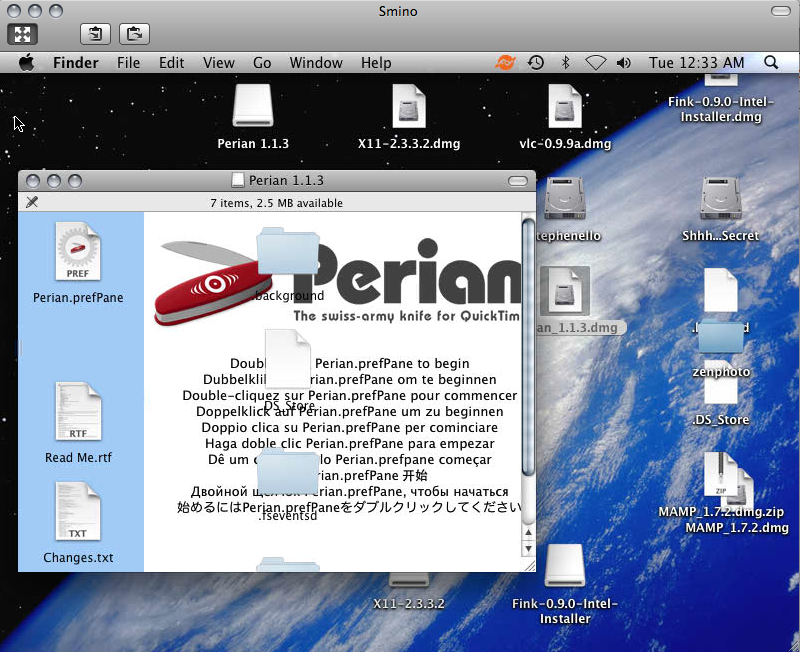The image size is (800, 652).
Task: Select MAMP_1.7.2.dmg.zip archive icon
Action: click(x=720, y=474)
